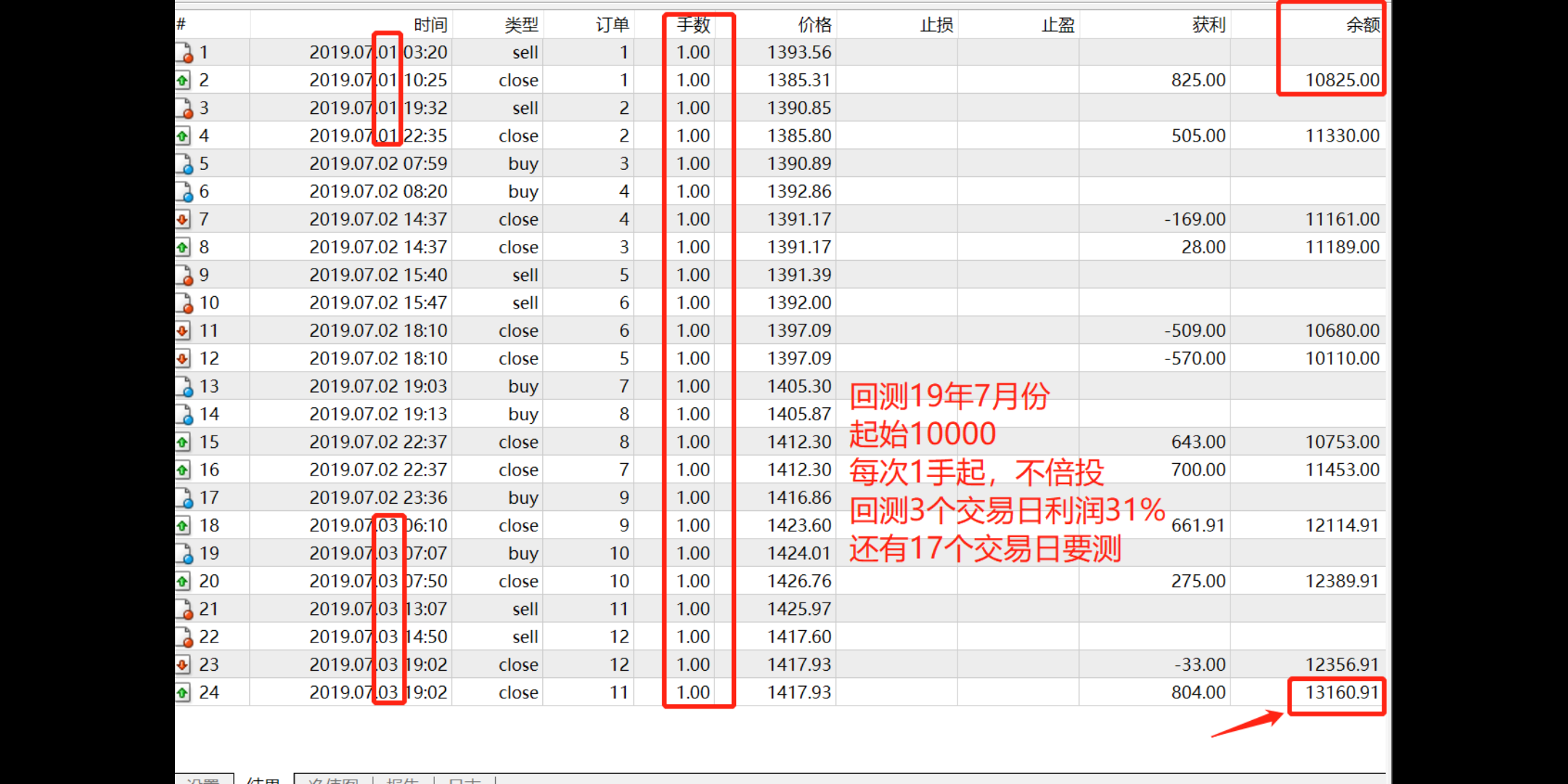Screen dimensions: 1568x784
Task: Click the profit close icon in row 15
Action: tap(184, 442)
